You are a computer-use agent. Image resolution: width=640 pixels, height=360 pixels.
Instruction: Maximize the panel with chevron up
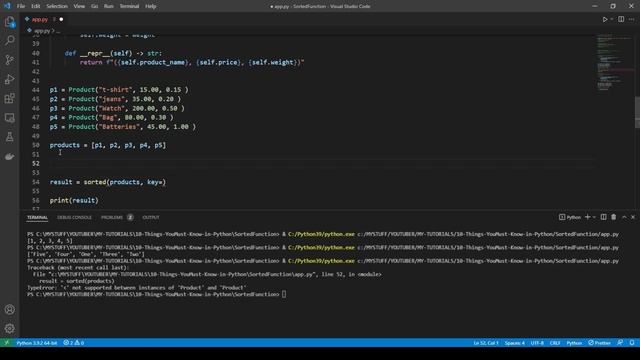(624, 217)
